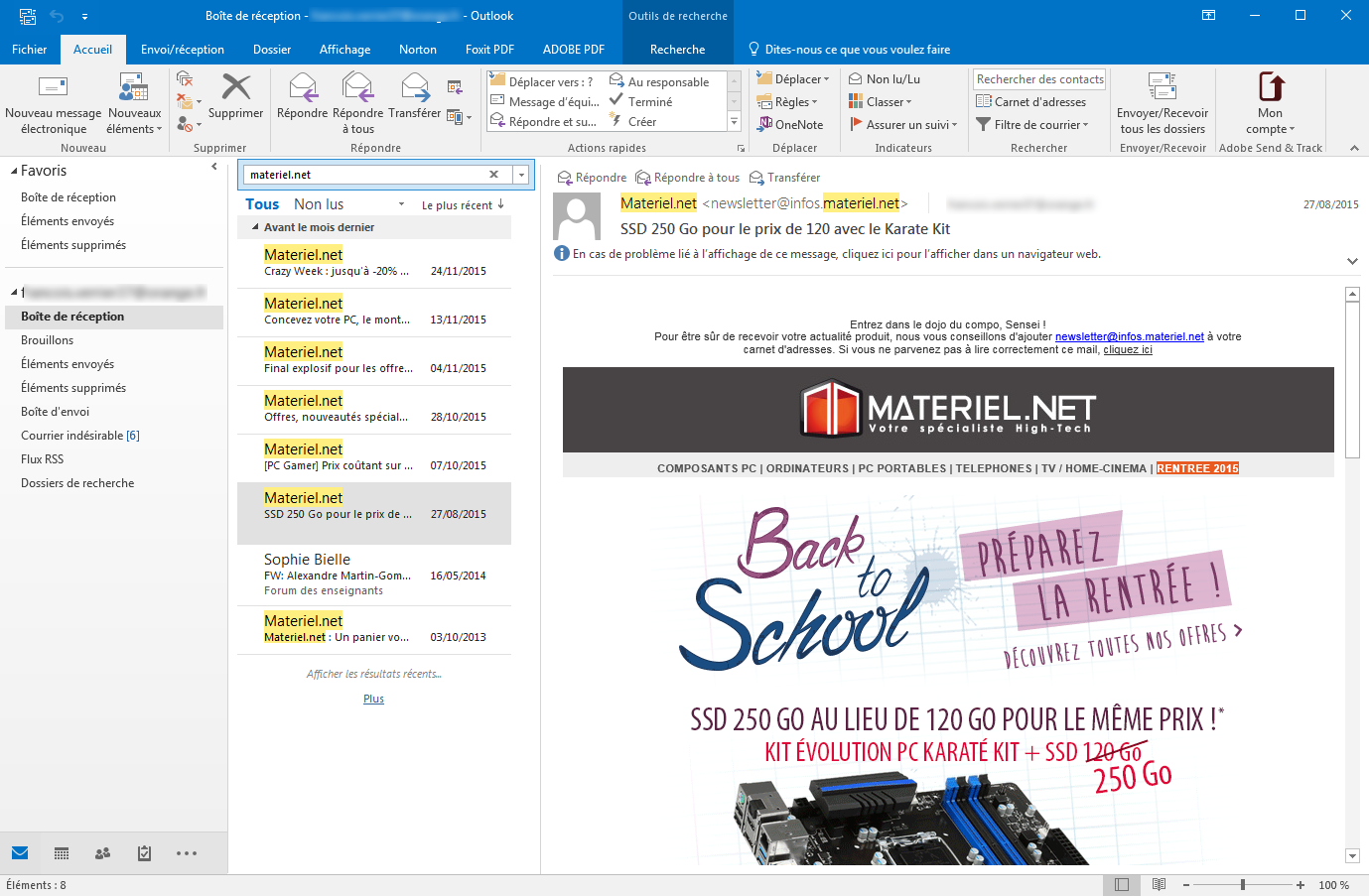Click Dites-nous ce que vous voulez faire
This screenshot has width=1369, height=896.
[x=849, y=49]
